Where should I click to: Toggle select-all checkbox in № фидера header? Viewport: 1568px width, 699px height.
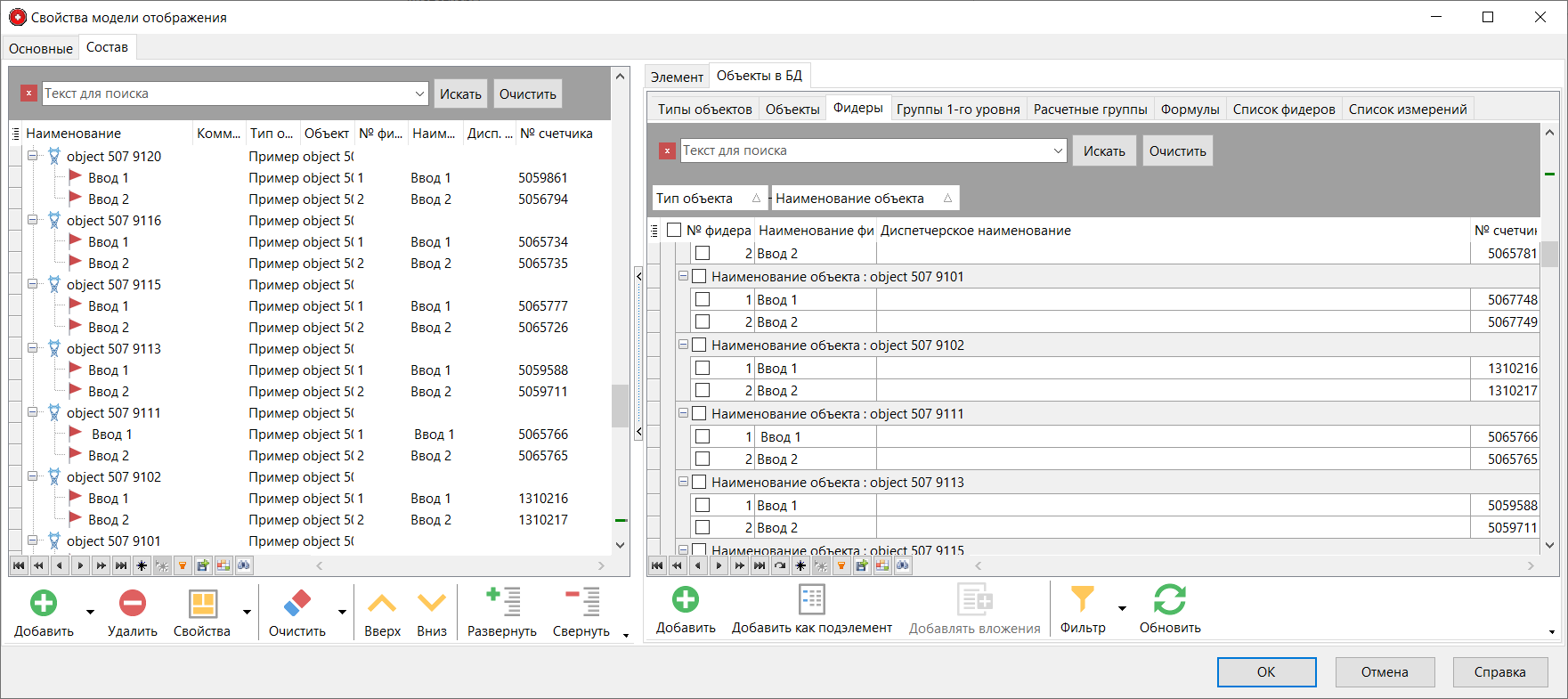674,231
